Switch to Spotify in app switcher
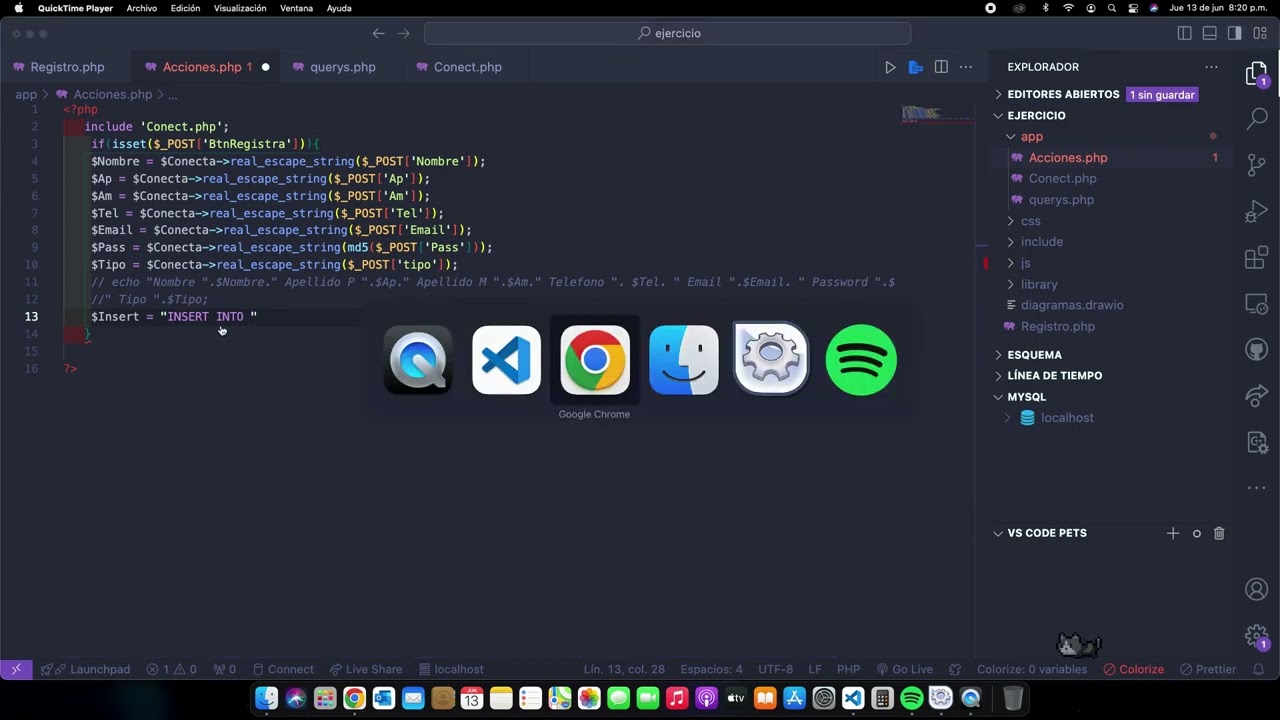This screenshot has width=1280, height=720. (861, 360)
